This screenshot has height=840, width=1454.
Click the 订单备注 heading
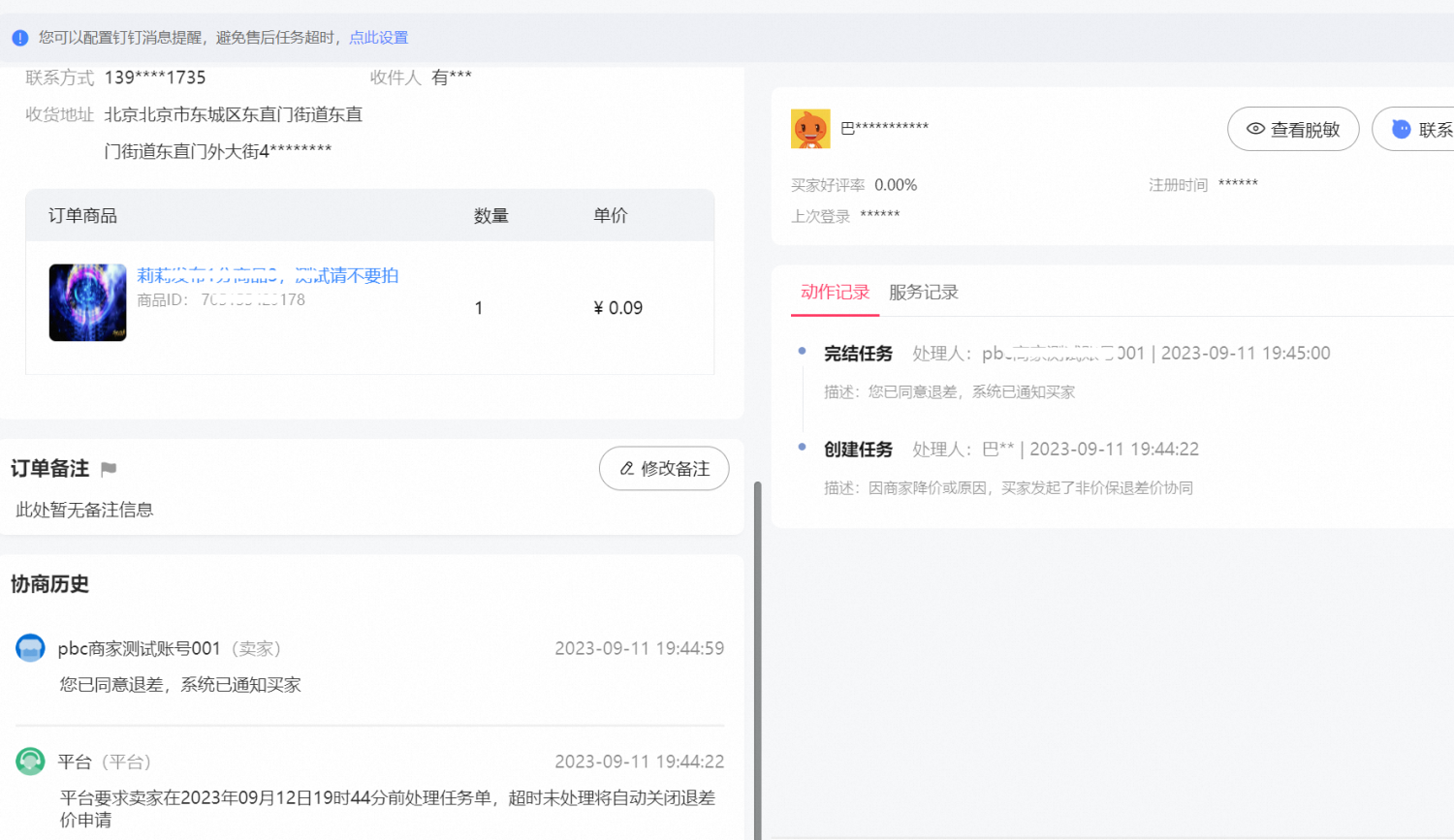pyautogui.click(x=50, y=469)
